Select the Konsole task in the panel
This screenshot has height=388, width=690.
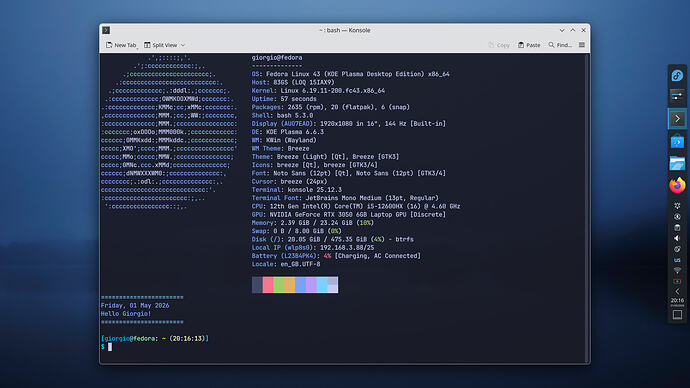(x=677, y=119)
